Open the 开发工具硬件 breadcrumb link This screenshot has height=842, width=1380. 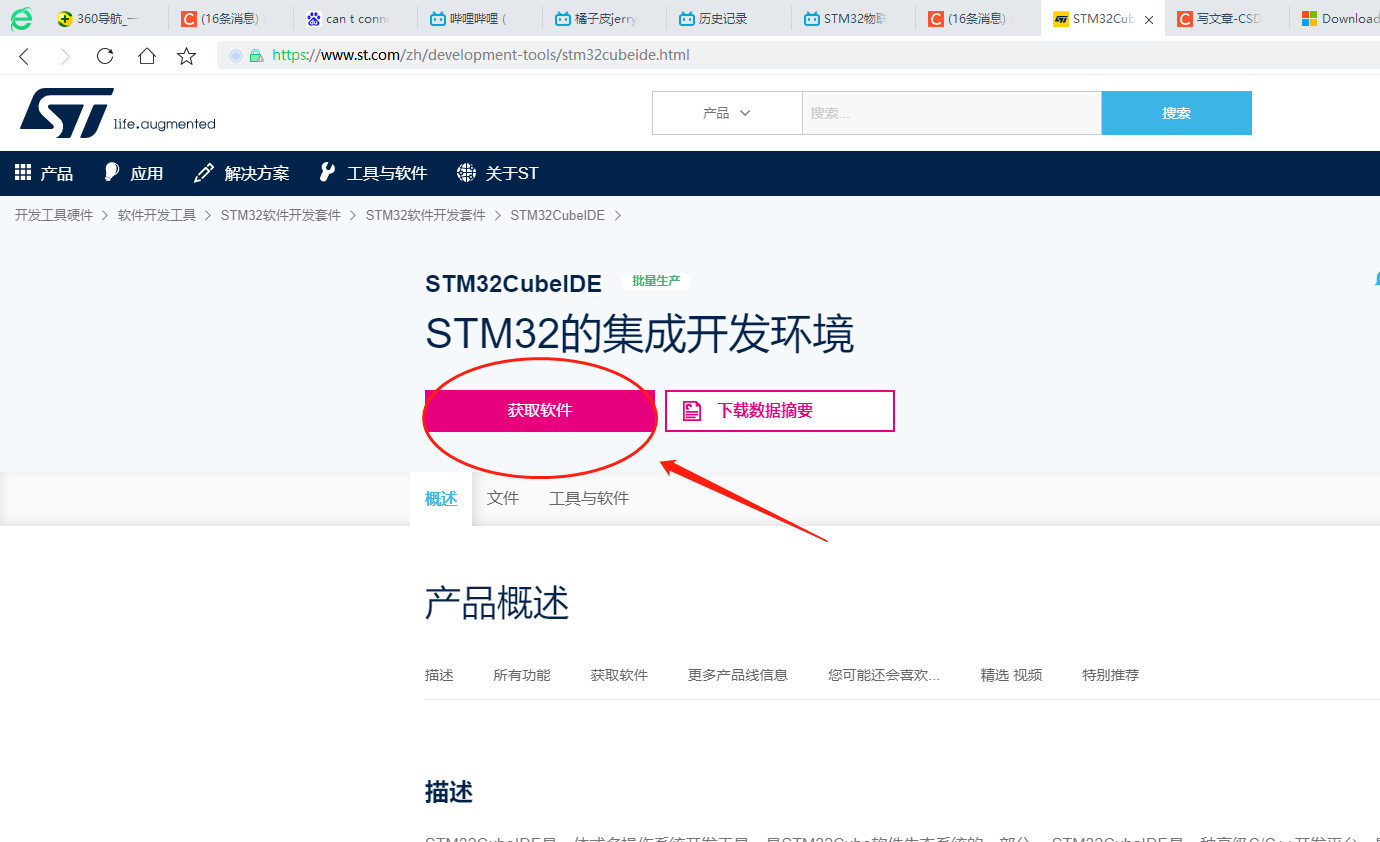(x=54, y=215)
